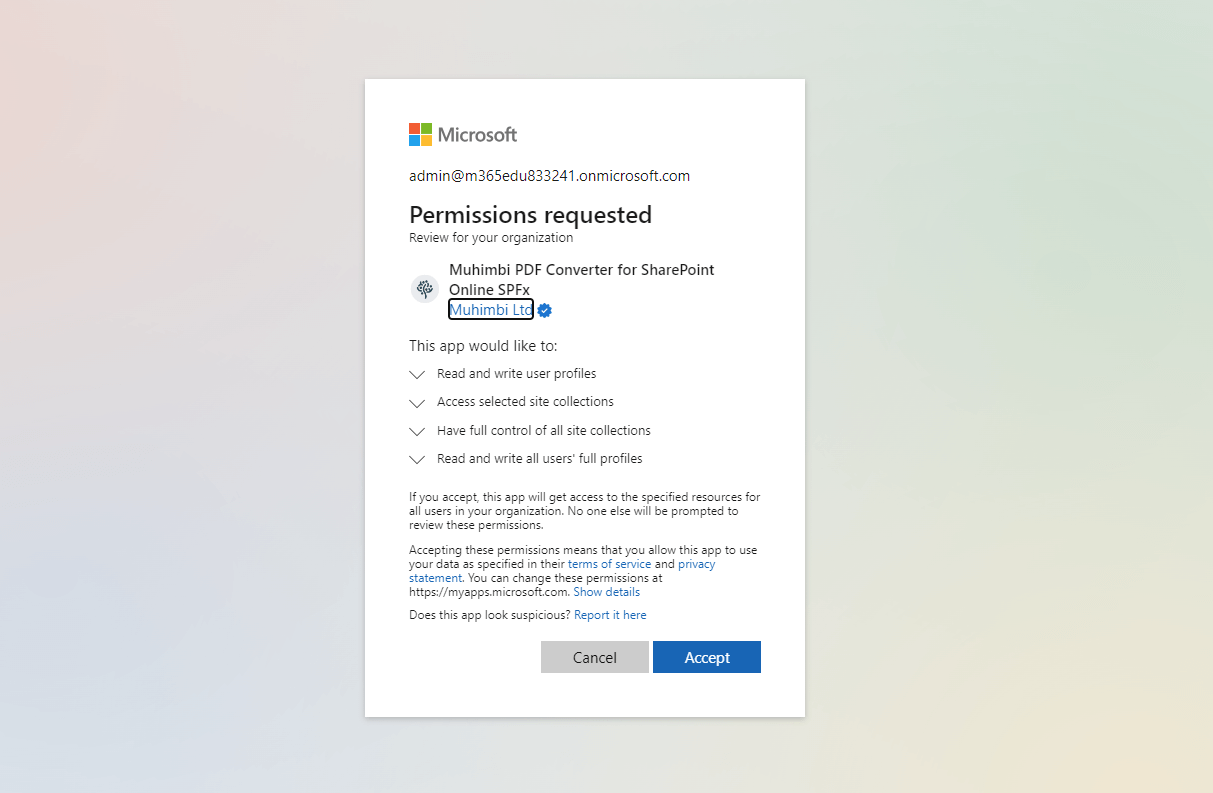Accept the requested permissions
Viewport: 1213px width, 793px height.
(x=707, y=657)
